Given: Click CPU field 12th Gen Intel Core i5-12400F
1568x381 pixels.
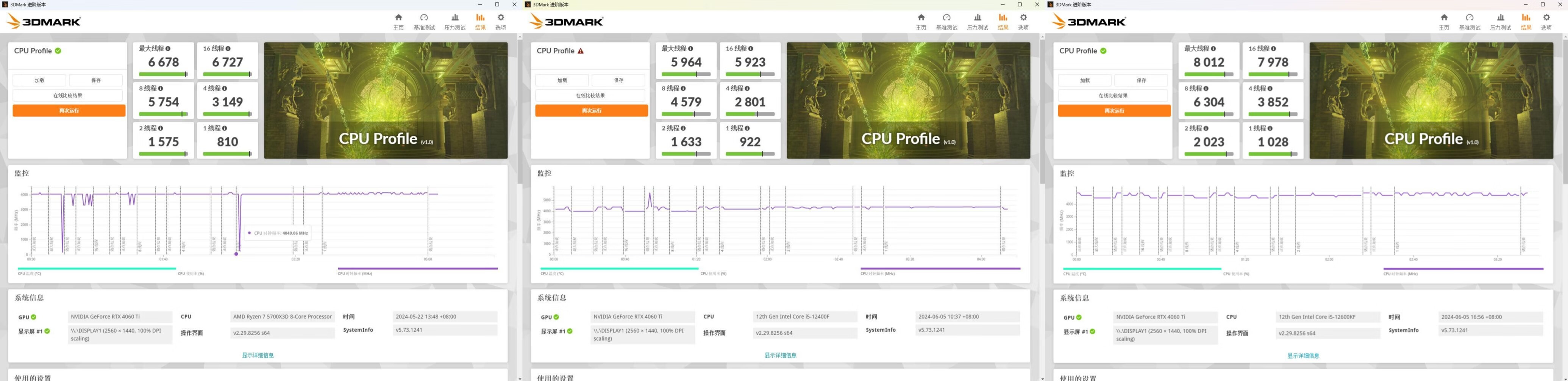Looking at the screenshot, I should click(805, 317).
